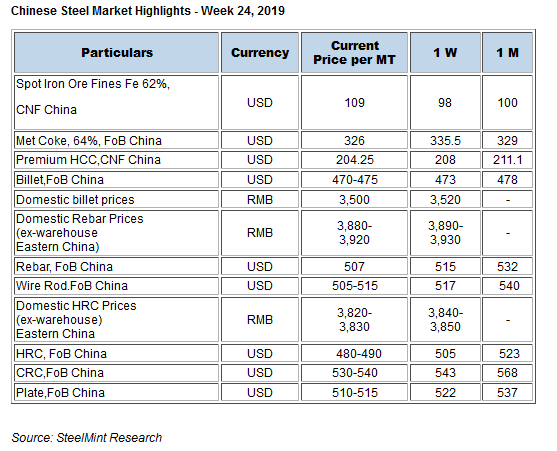Click the Current Price per MT header
Viewport: 557px width, 451px height.
coord(354,53)
